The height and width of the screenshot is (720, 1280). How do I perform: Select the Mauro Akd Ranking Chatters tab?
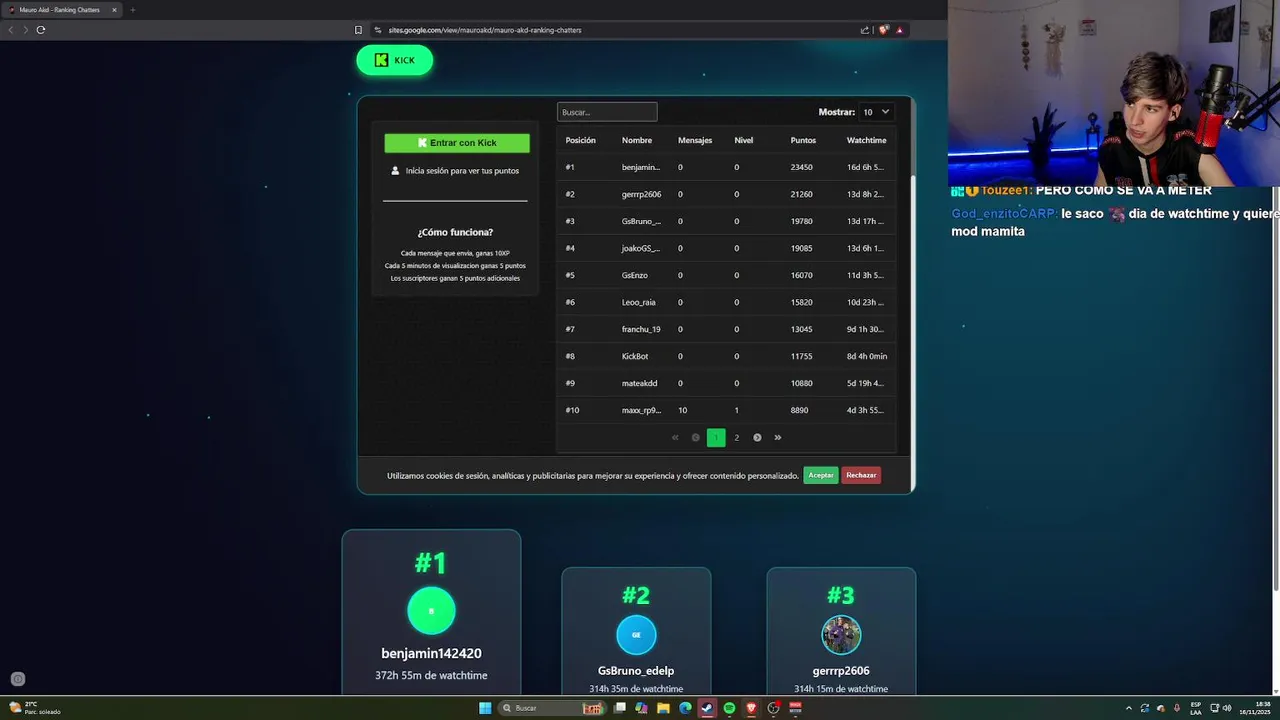[x=62, y=10]
